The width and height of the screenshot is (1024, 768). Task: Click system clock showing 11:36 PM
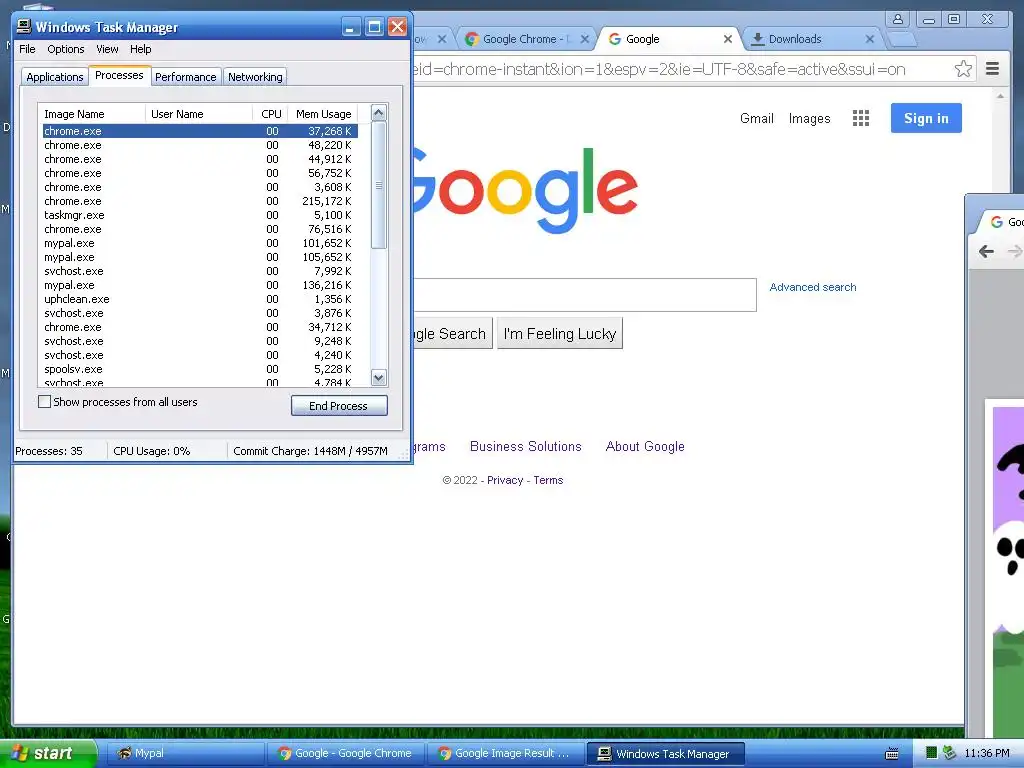[x=986, y=753]
